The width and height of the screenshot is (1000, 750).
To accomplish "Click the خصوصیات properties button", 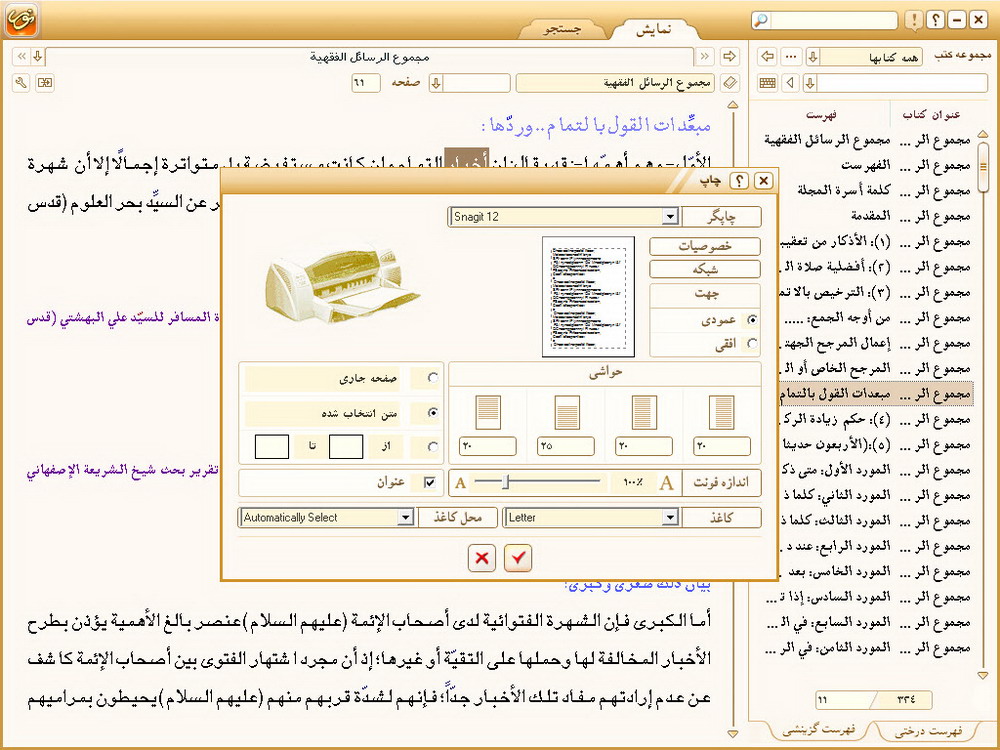I will click(x=705, y=246).
